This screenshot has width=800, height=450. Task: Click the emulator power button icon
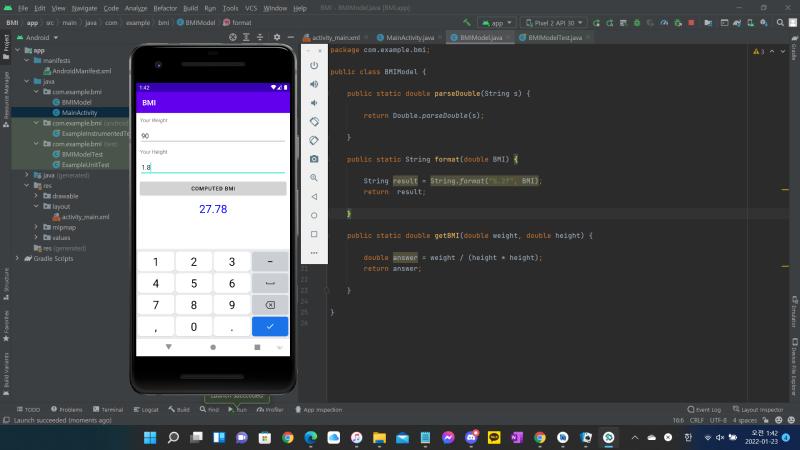[314, 65]
